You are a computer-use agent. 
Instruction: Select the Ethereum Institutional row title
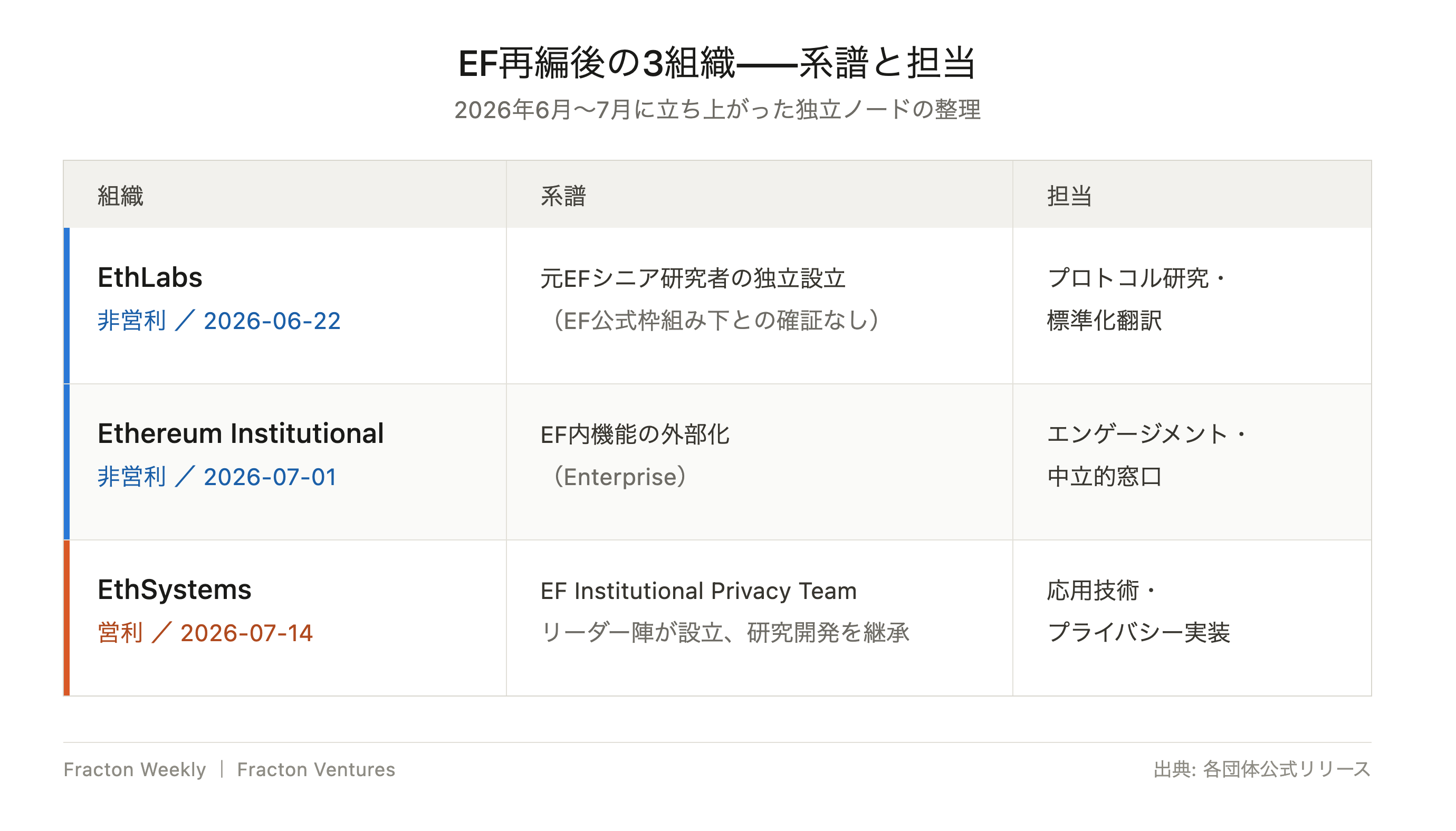pos(241,434)
